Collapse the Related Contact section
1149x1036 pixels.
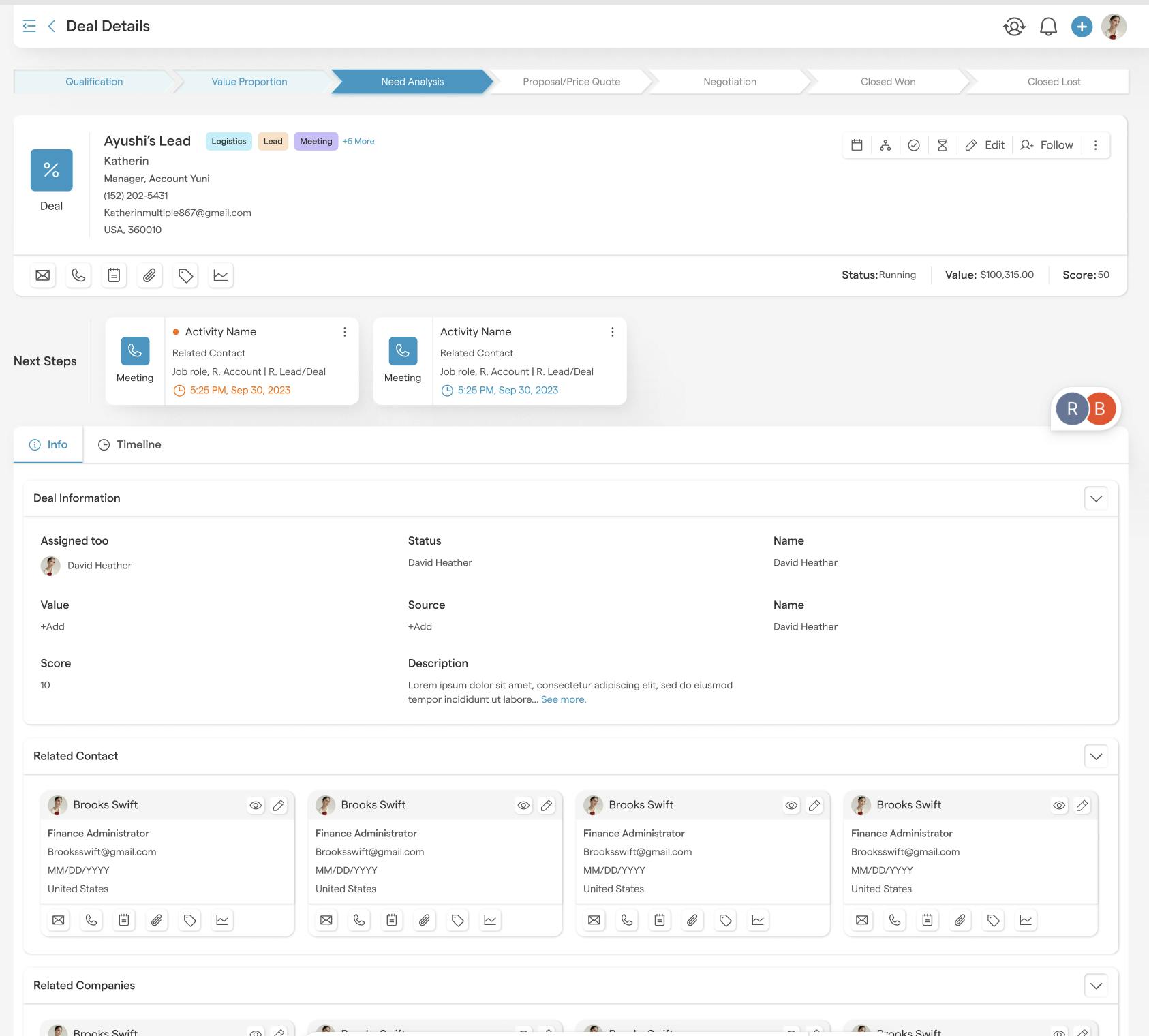1096,756
